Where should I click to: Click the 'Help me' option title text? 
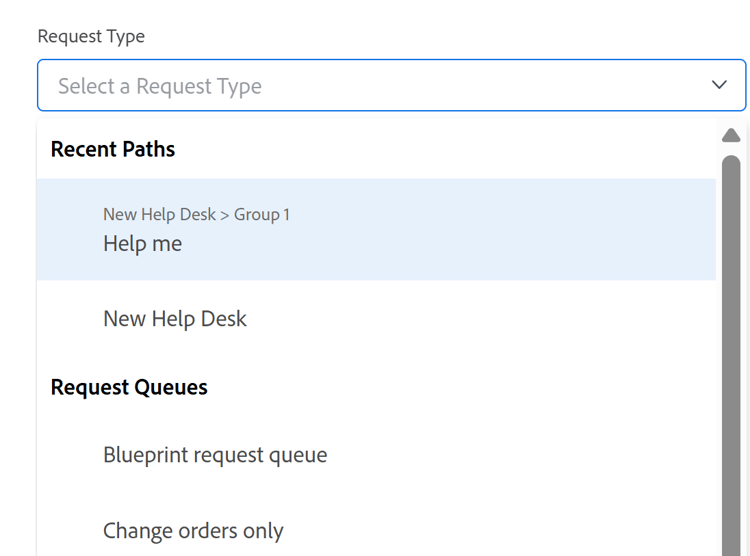[142, 243]
